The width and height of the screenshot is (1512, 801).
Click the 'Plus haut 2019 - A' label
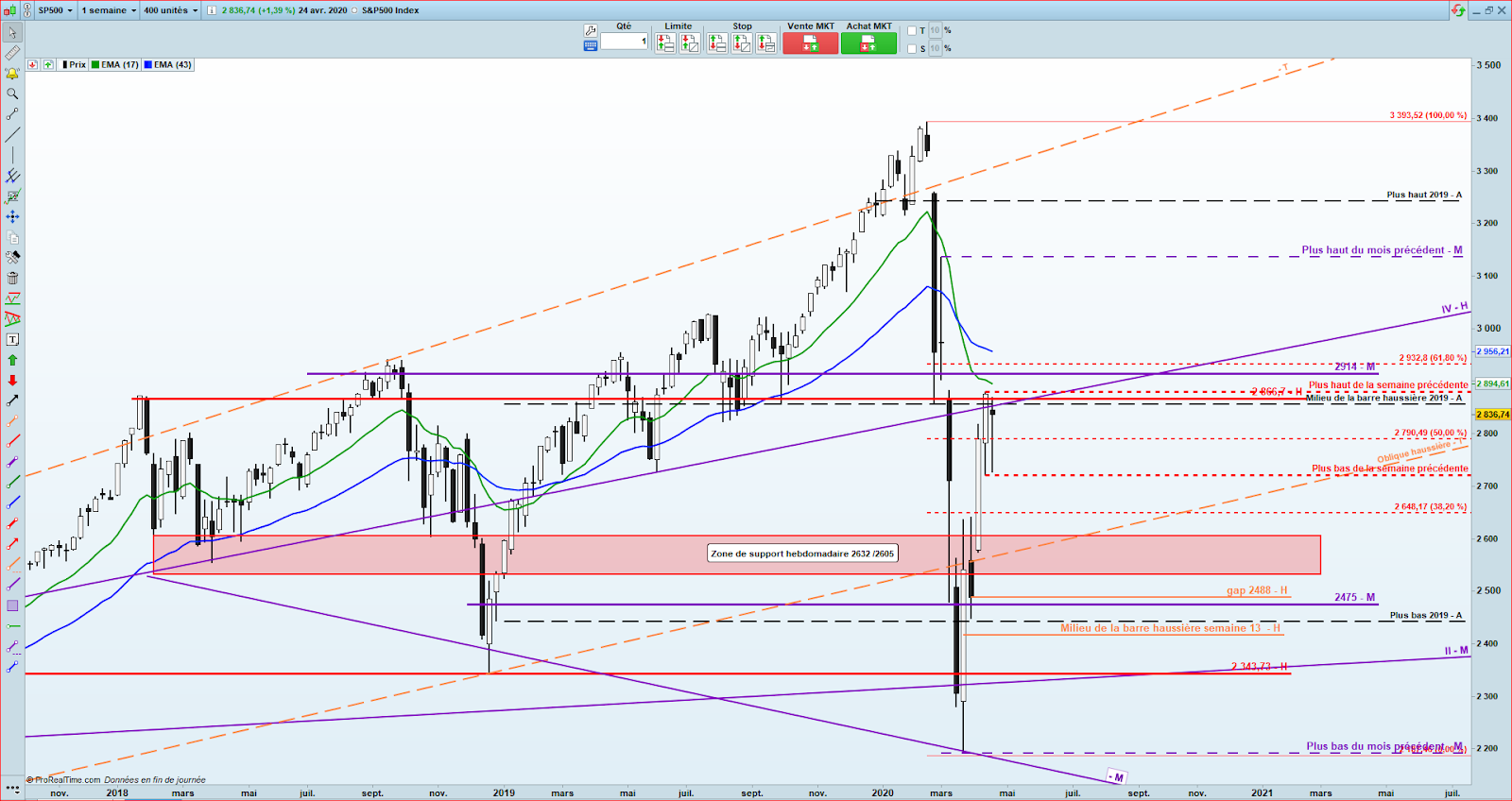coord(1424,195)
